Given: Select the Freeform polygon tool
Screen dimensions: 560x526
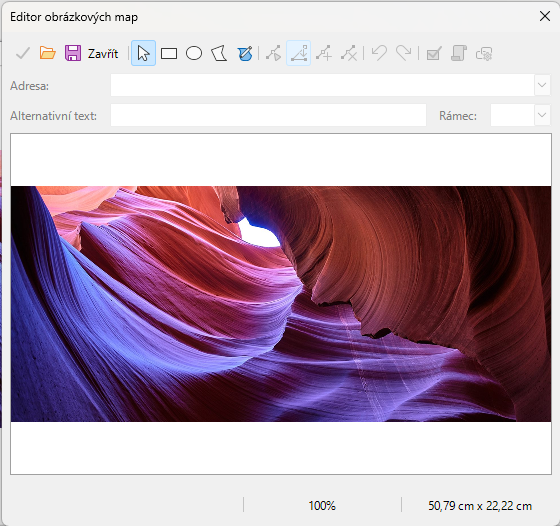Looking at the screenshot, I should coord(245,54).
